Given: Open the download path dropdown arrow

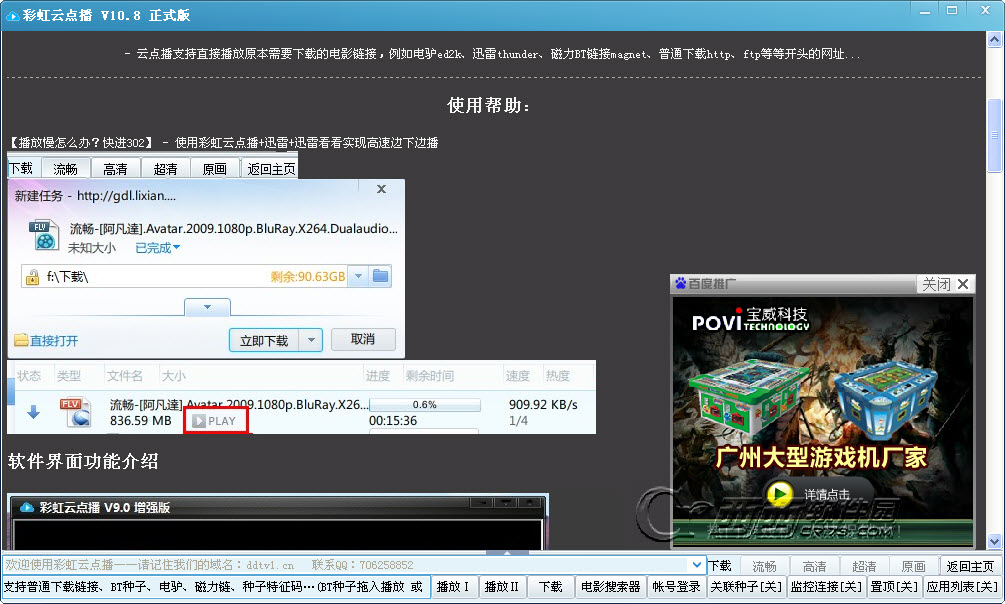Looking at the screenshot, I should 359,276.
